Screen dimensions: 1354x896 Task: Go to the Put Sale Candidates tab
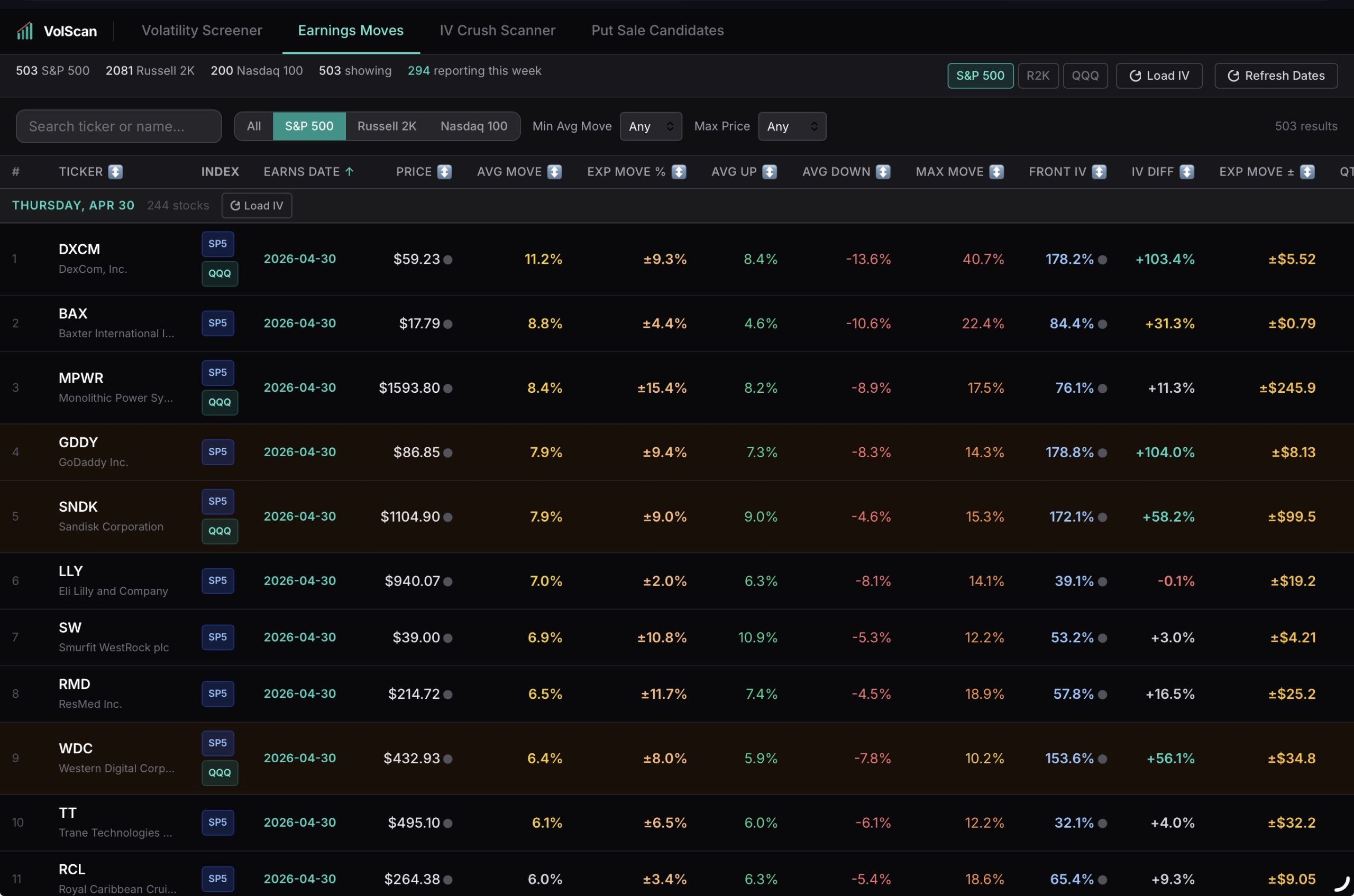click(x=657, y=30)
